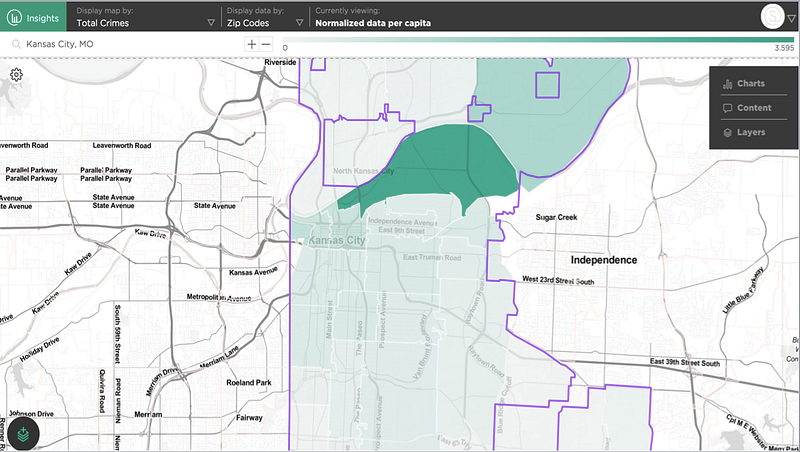800x452 pixels.
Task: Click the 'West 23rd Street South' label
Action: point(558,280)
